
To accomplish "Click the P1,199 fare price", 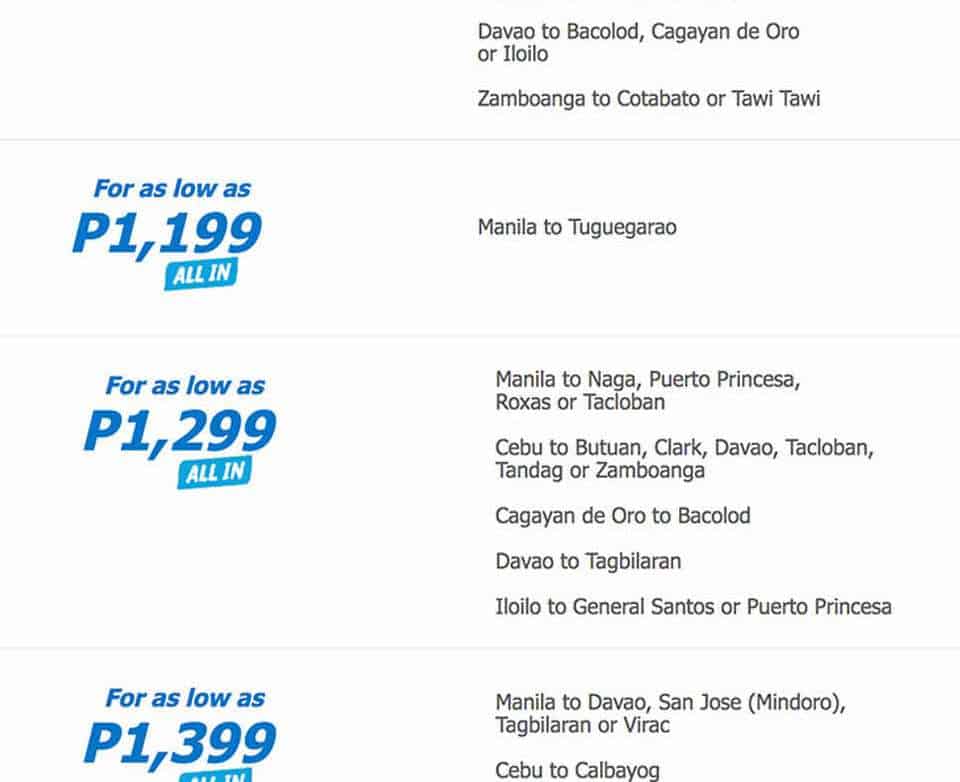I will 167,232.
